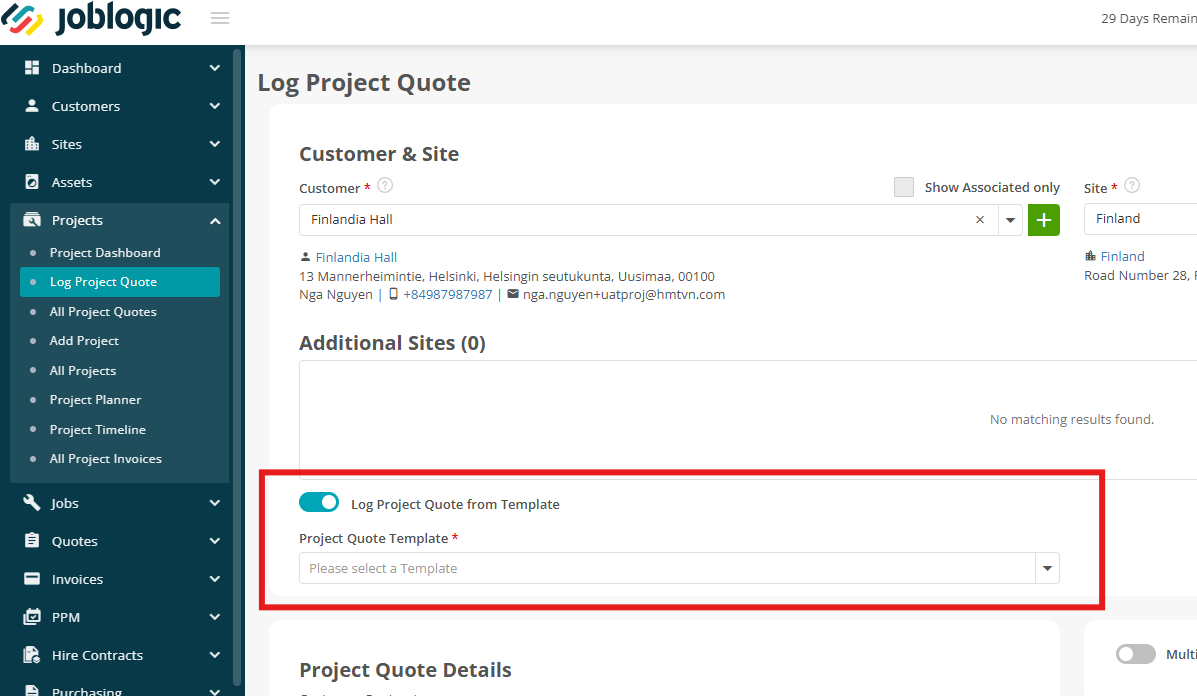
Task: Click email nga.nguyen+uatproj@hmtvn.com text
Action: coord(624,295)
